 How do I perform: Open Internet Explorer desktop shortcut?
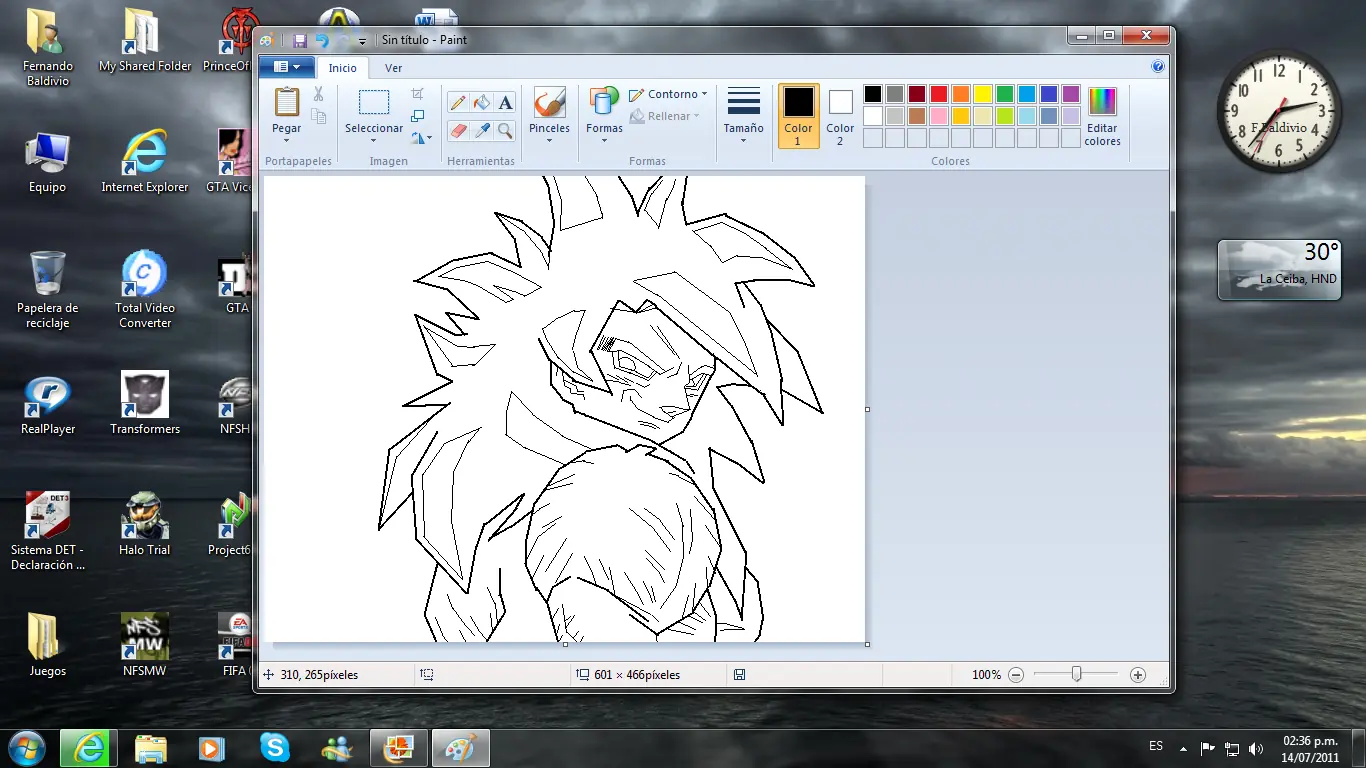tap(145, 160)
